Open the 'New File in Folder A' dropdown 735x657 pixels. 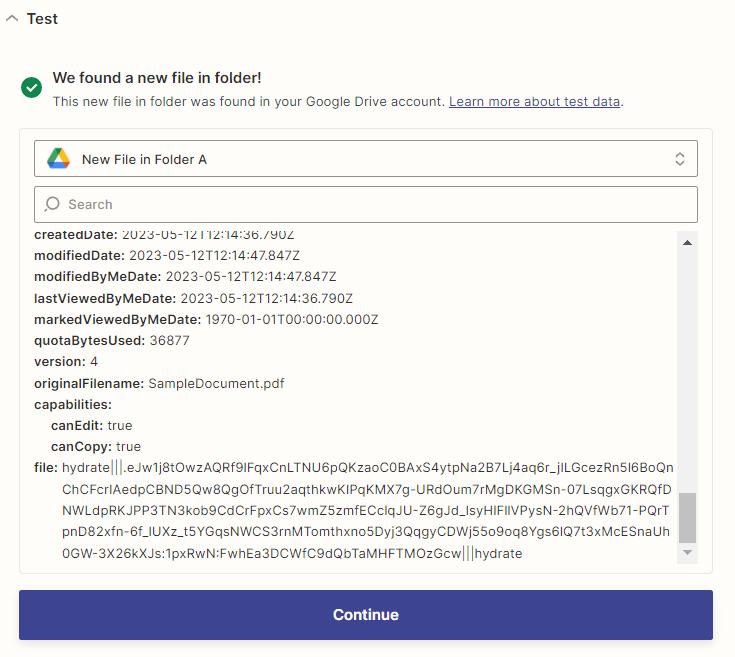click(365, 159)
